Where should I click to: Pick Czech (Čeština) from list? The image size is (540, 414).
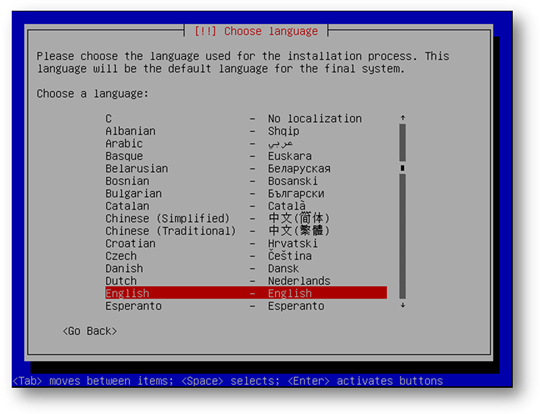pos(246,256)
